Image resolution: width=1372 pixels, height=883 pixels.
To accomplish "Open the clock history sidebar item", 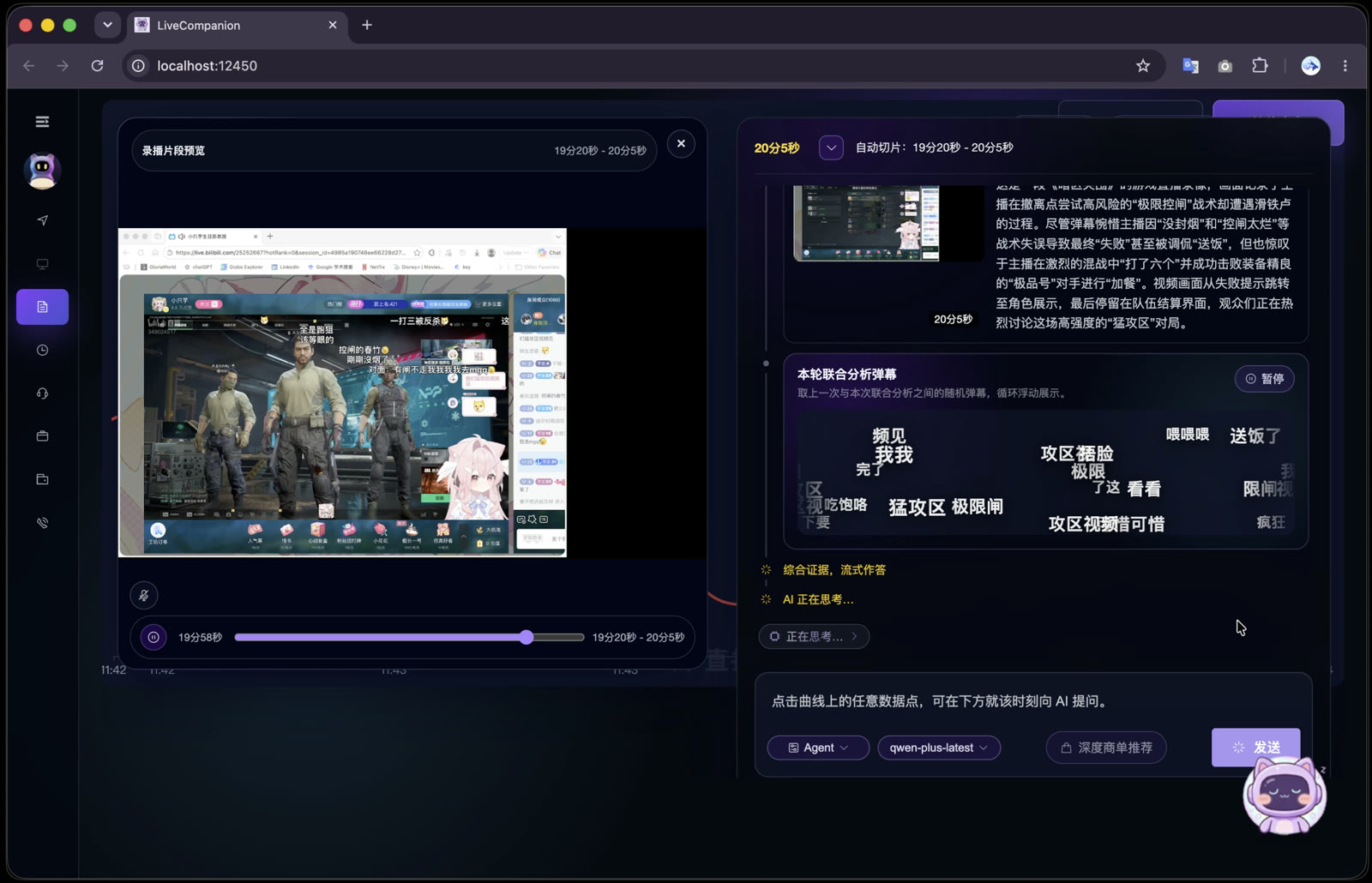I will click(42, 350).
